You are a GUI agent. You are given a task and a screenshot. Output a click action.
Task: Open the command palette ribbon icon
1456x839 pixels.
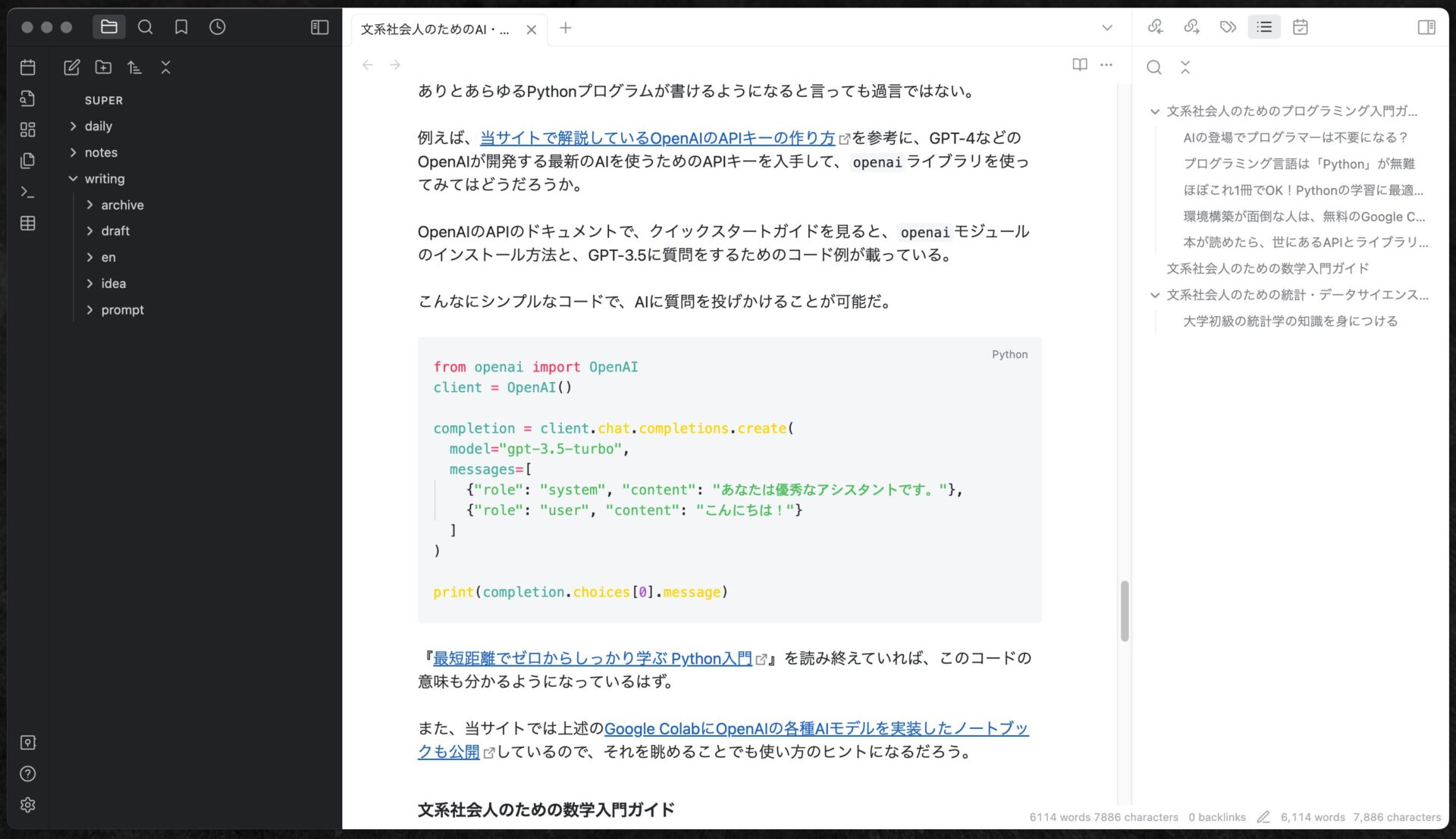[x=28, y=192]
